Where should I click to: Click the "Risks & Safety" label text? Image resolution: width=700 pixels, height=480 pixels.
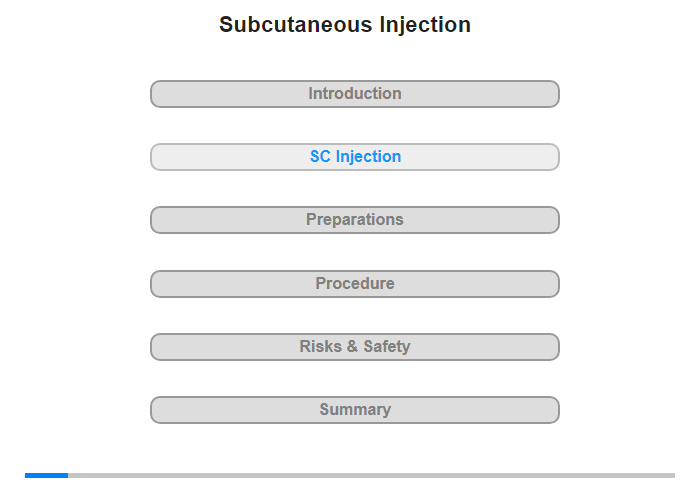click(355, 347)
